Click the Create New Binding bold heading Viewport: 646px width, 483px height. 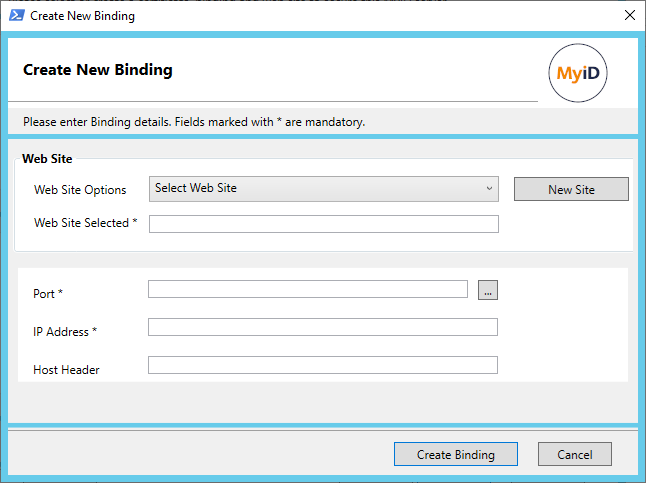click(x=98, y=70)
